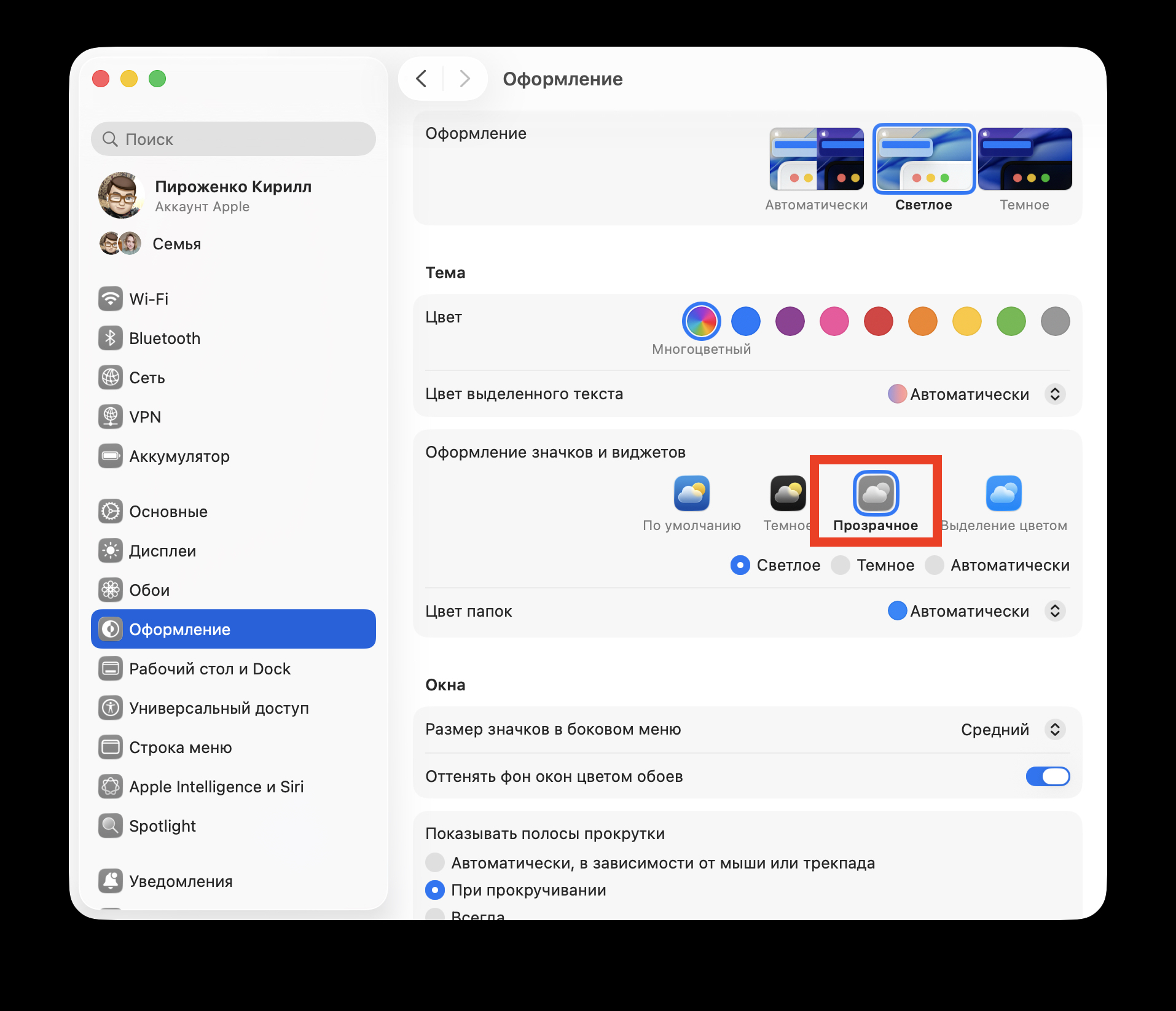
Task: Select the default weather icon style
Action: pyautogui.click(x=691, y=493)
